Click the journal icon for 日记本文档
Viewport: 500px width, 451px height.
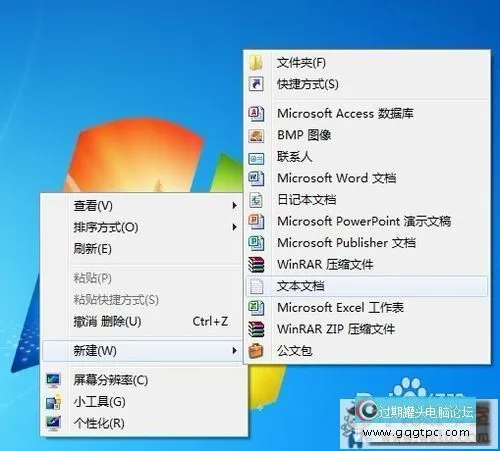point(256,200)
